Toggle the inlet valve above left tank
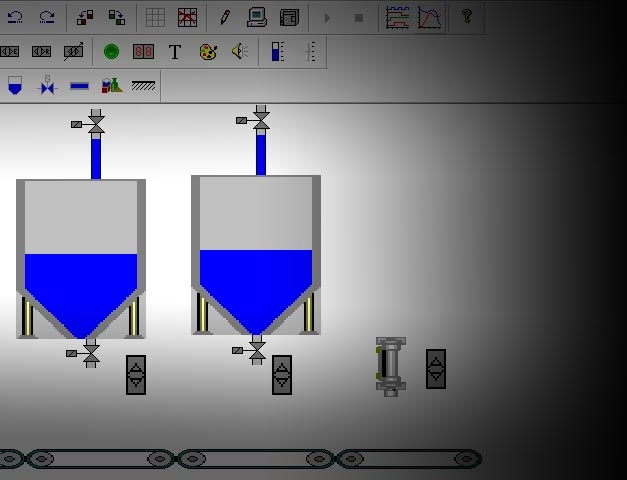This screenshot has height=480, width=627. click(96, 124)
